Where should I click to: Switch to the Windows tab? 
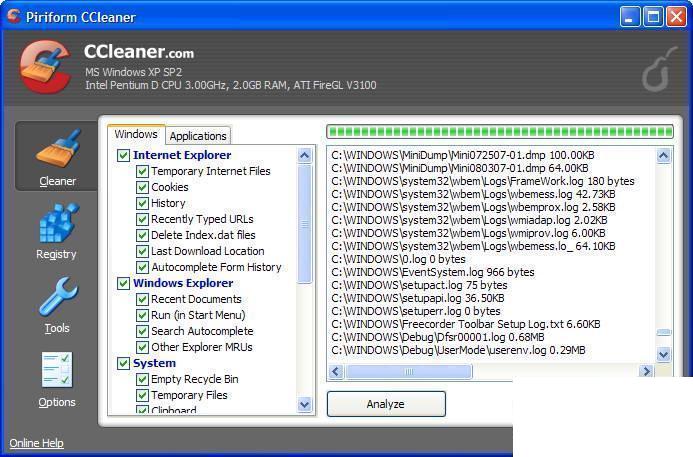pos(136,134)
